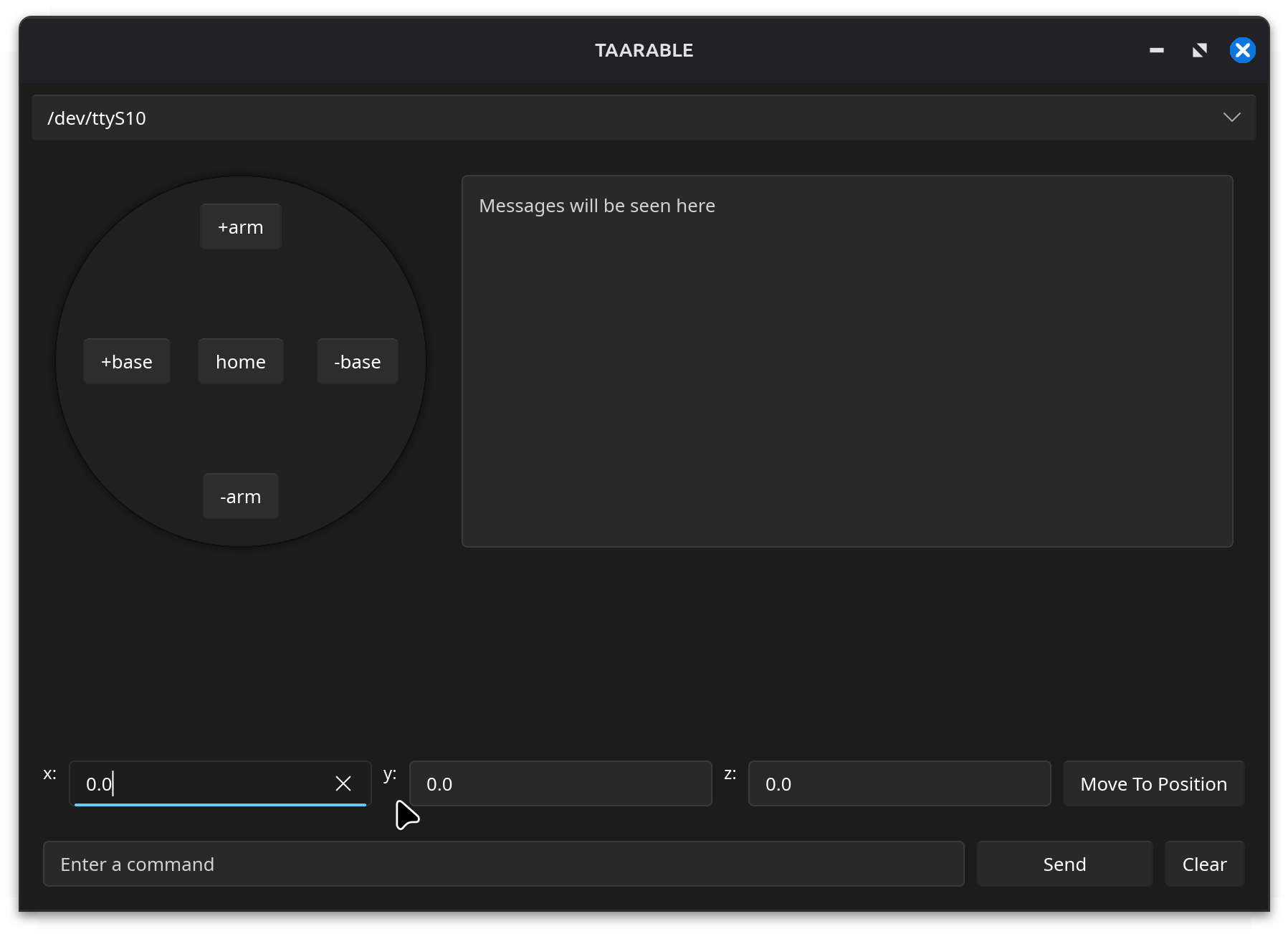
Task: Focus the y coordinate input field
Action: click(x=560, y=784)
